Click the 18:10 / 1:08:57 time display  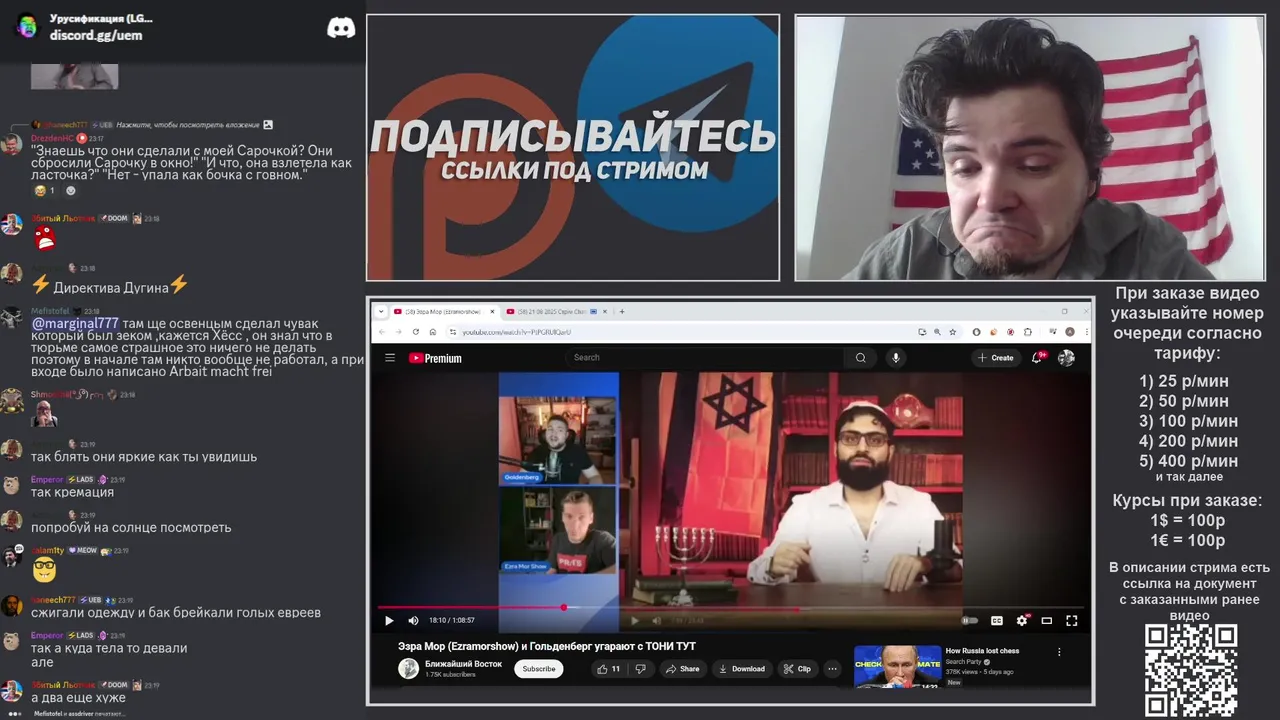click(x=452, y=621)
